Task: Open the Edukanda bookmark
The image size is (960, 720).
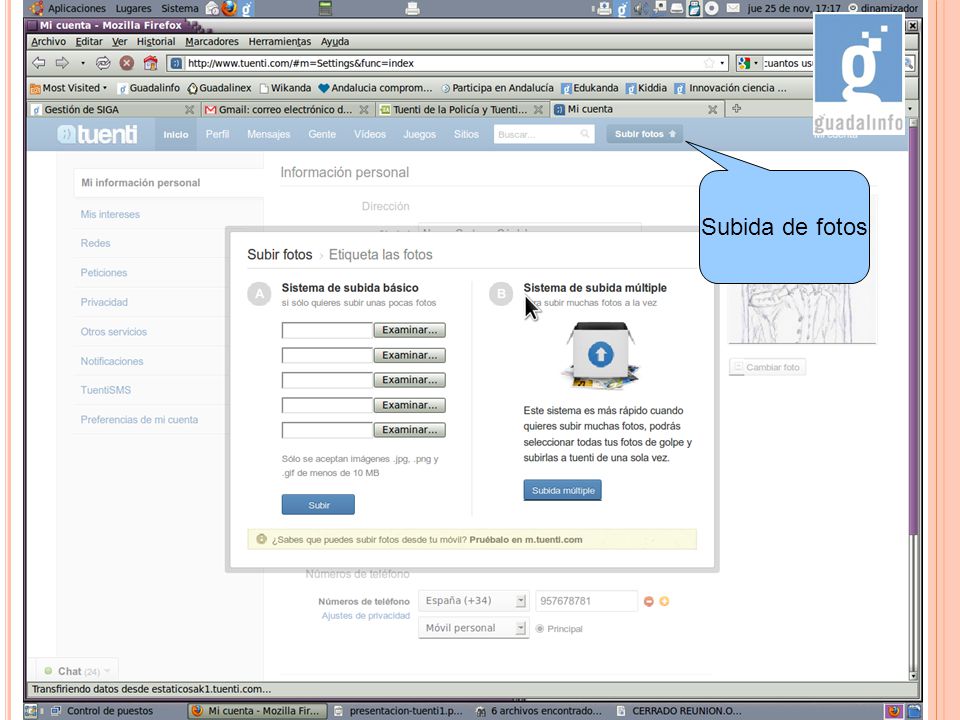Action: click(590, 88)
